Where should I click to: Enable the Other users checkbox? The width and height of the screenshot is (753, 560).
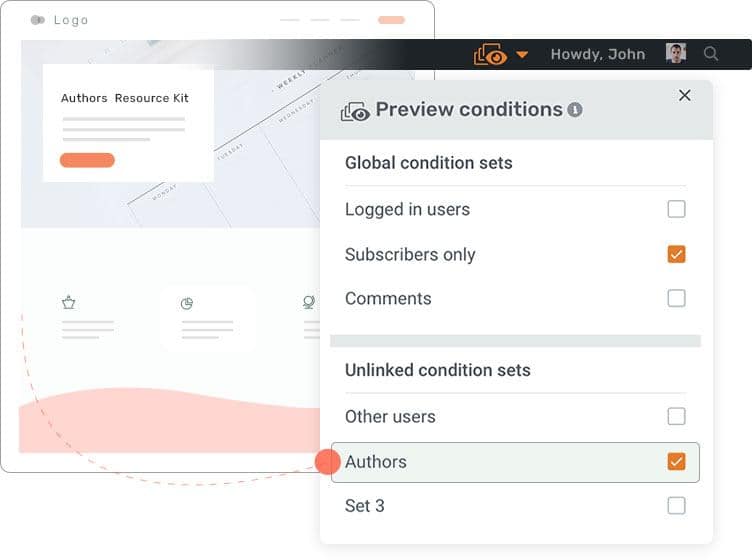(x=676, y=416)
